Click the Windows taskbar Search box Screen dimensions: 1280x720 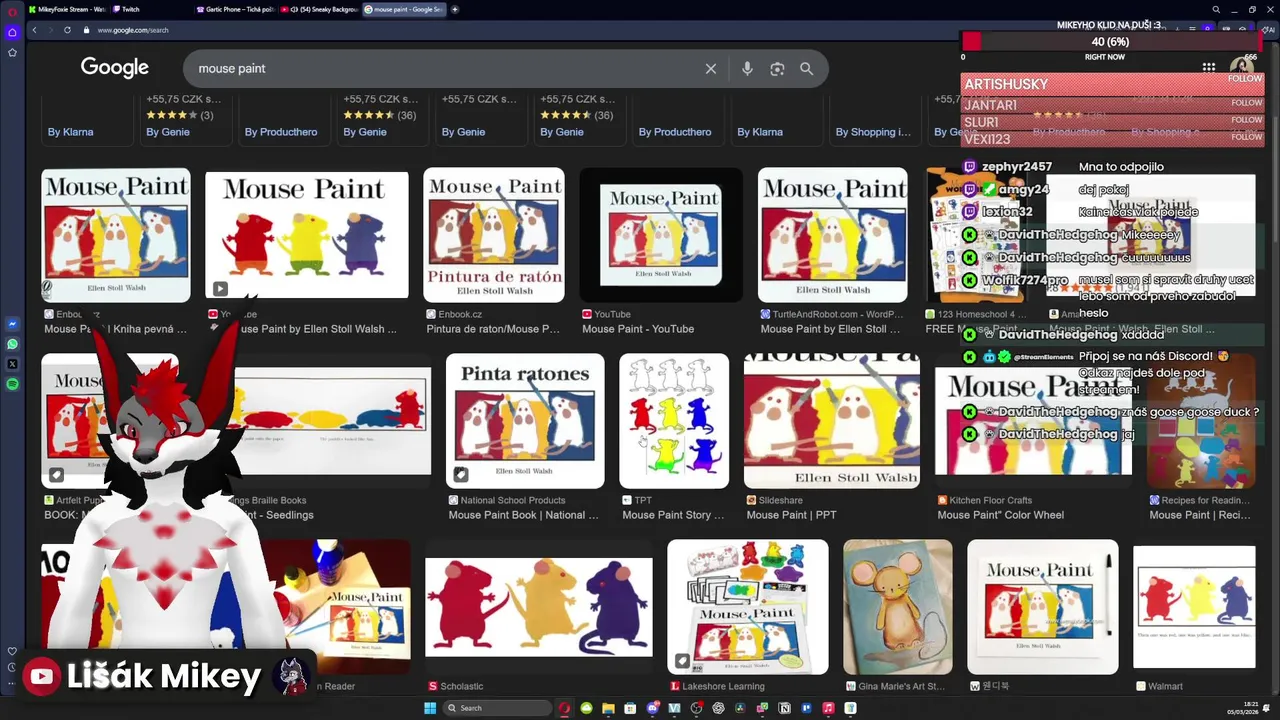pyautogui.click(x=498, y=708)
